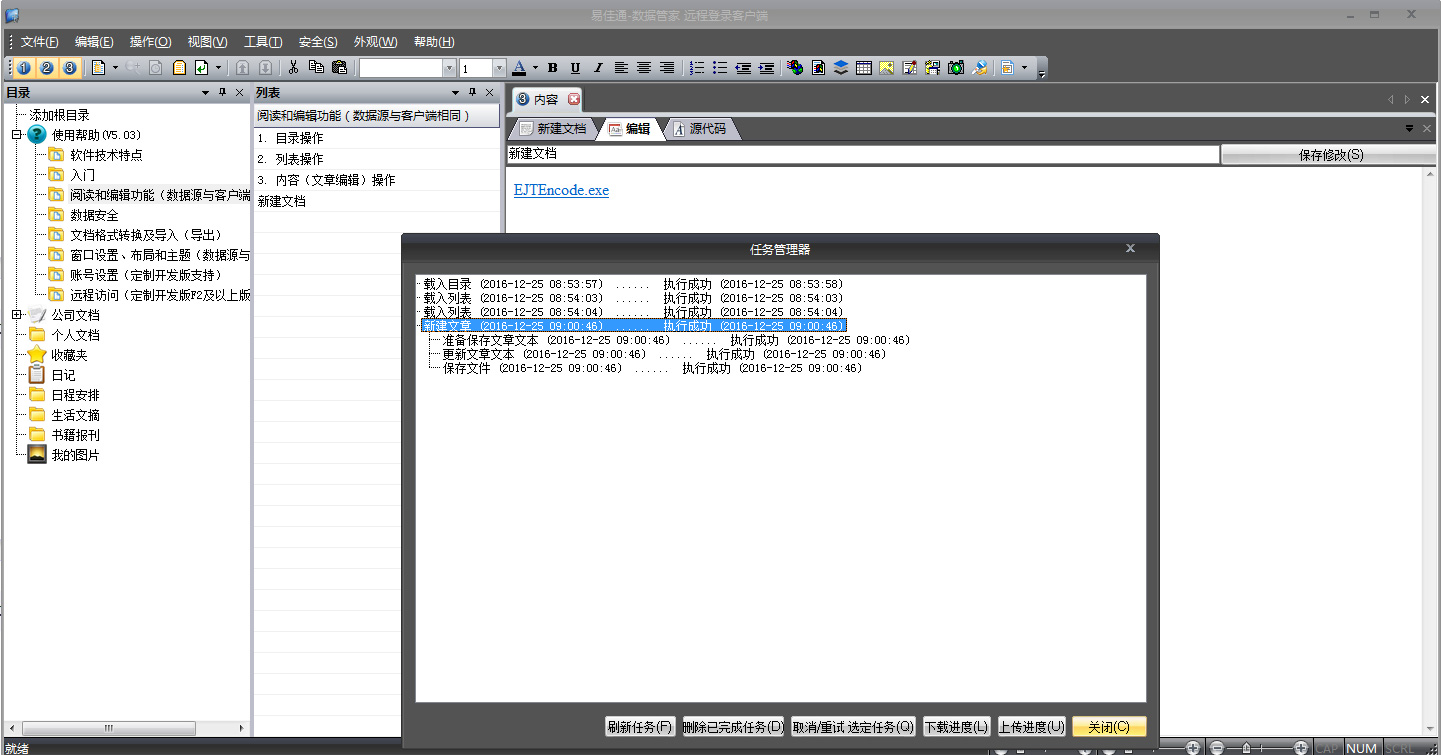Viewport: 1441px width, 755px height.
Task: Click the 刷新任务 button
Action: pyautogui.click(x=640, y=727)
